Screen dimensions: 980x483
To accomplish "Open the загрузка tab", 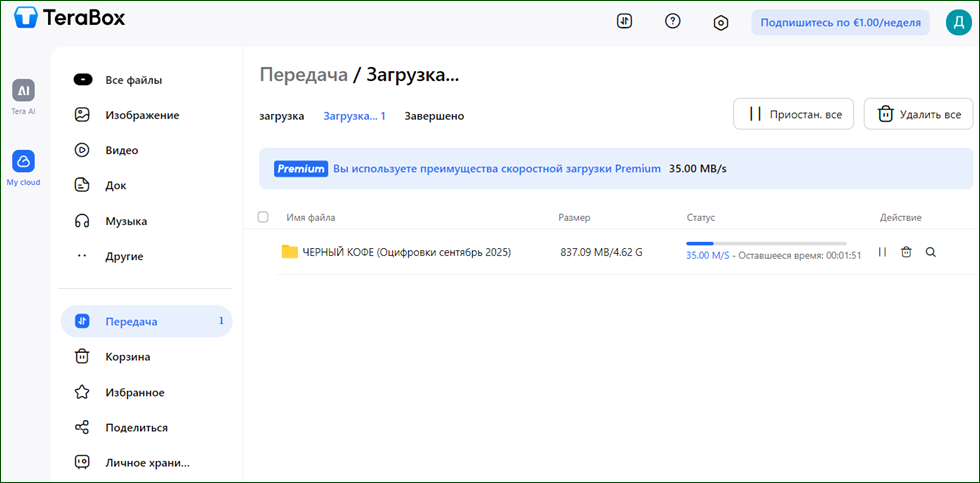I will click(282, 116).
